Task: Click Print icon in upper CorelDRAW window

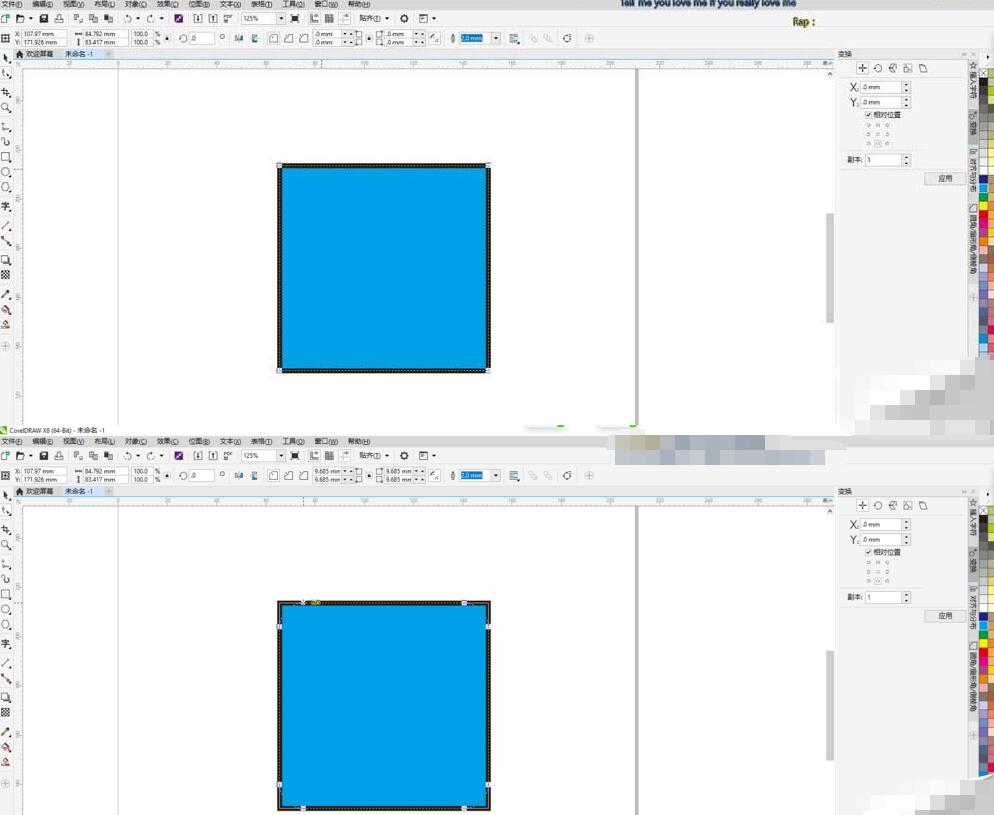Action: pos(59,18)
